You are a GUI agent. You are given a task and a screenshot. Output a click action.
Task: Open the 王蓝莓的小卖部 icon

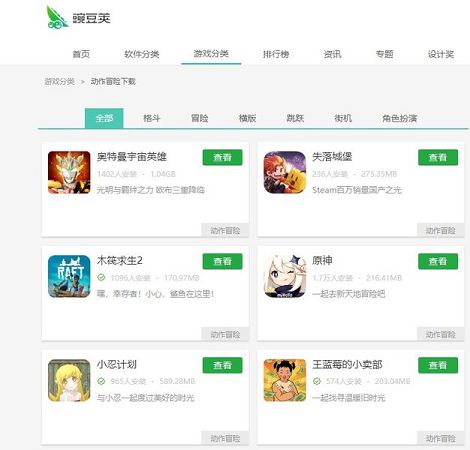click(x=285, y=380)
